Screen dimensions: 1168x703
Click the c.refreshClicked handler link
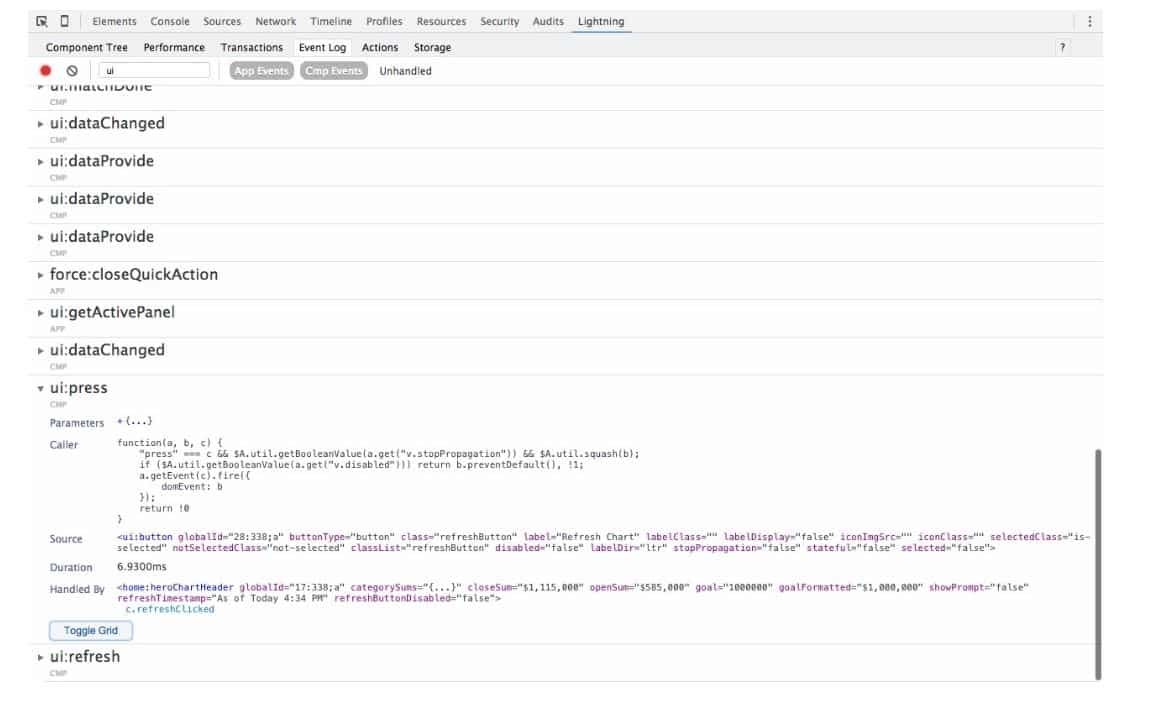[x=169, y=609]
